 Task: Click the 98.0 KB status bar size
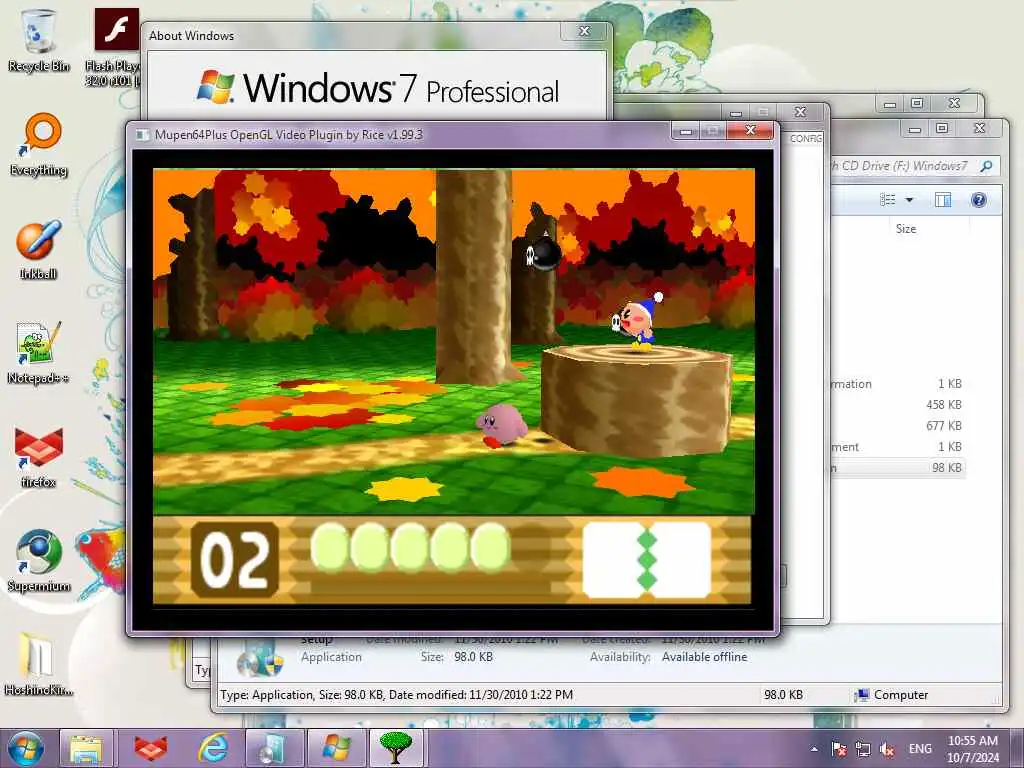(783, 695)
